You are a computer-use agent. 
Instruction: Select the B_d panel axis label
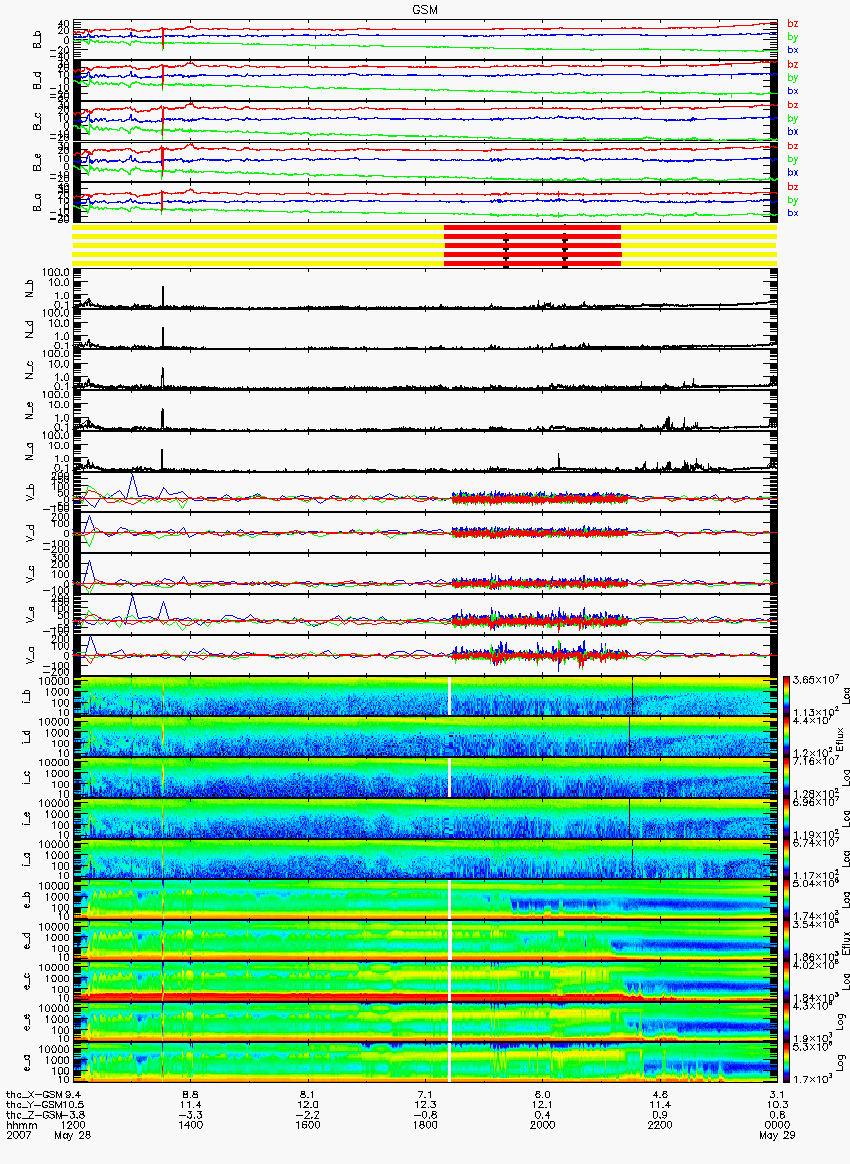tap(38, 81)
